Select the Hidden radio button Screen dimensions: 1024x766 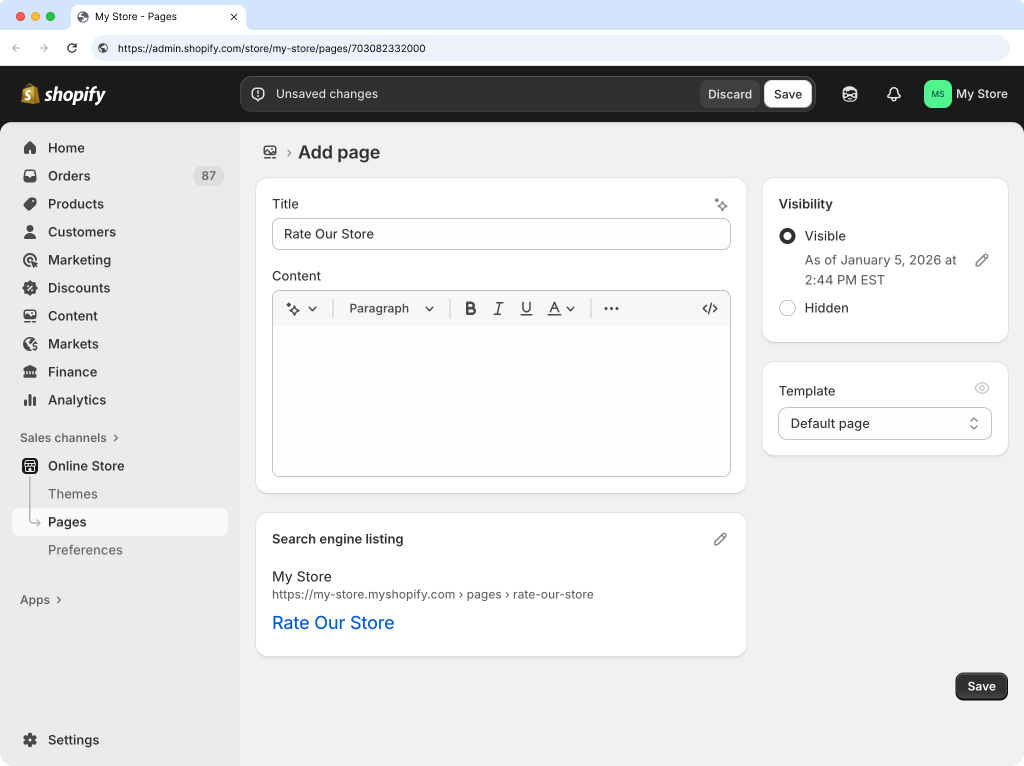click(788, 308)
